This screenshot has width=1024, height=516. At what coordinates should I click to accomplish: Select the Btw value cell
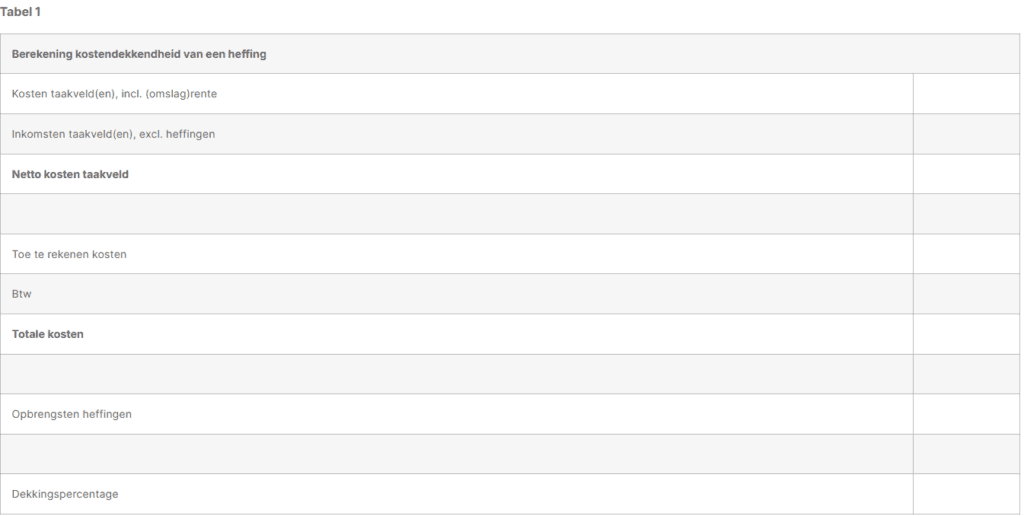point(965,294)
